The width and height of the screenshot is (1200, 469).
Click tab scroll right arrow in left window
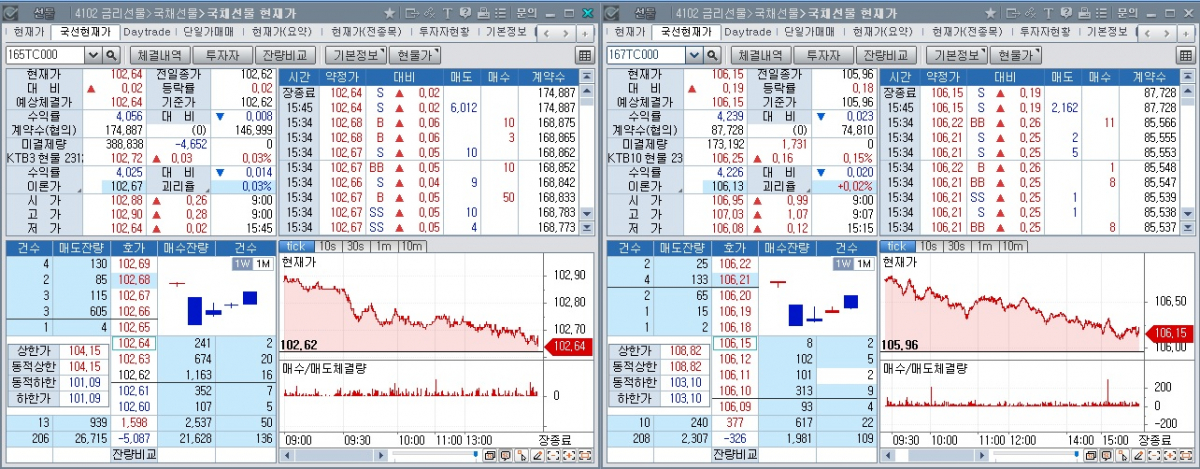[566, 33]
